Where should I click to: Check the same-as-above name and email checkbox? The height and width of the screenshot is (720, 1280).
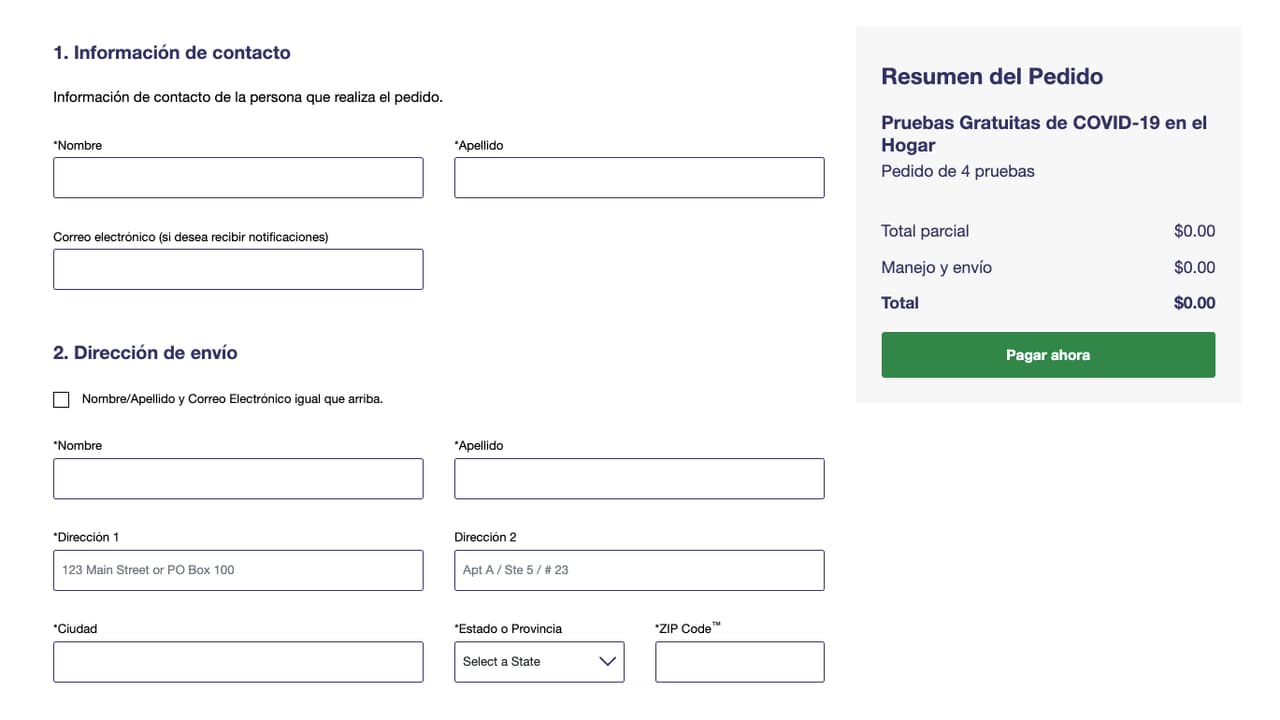[x=61, y=399]
